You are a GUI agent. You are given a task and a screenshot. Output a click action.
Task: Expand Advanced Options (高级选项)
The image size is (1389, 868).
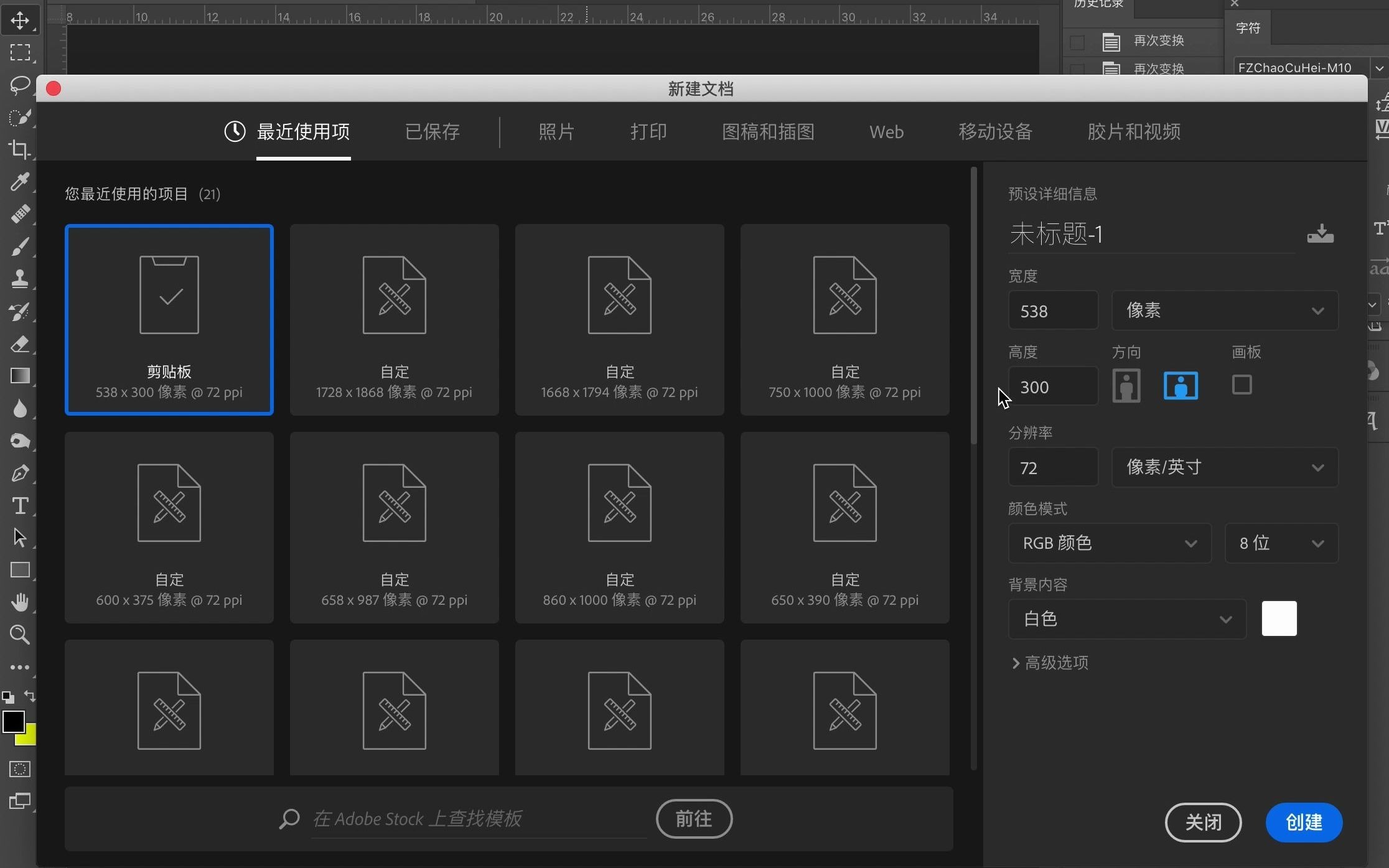[x=1050, y=663]
